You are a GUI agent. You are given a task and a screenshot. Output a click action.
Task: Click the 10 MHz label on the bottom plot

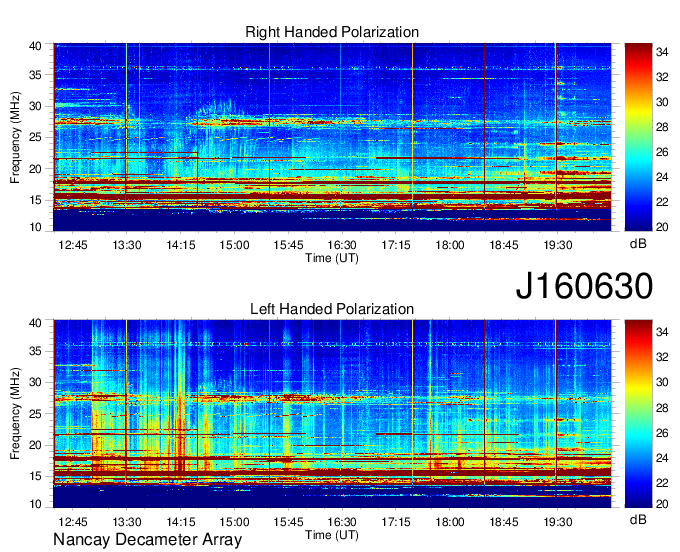point(36,504)
